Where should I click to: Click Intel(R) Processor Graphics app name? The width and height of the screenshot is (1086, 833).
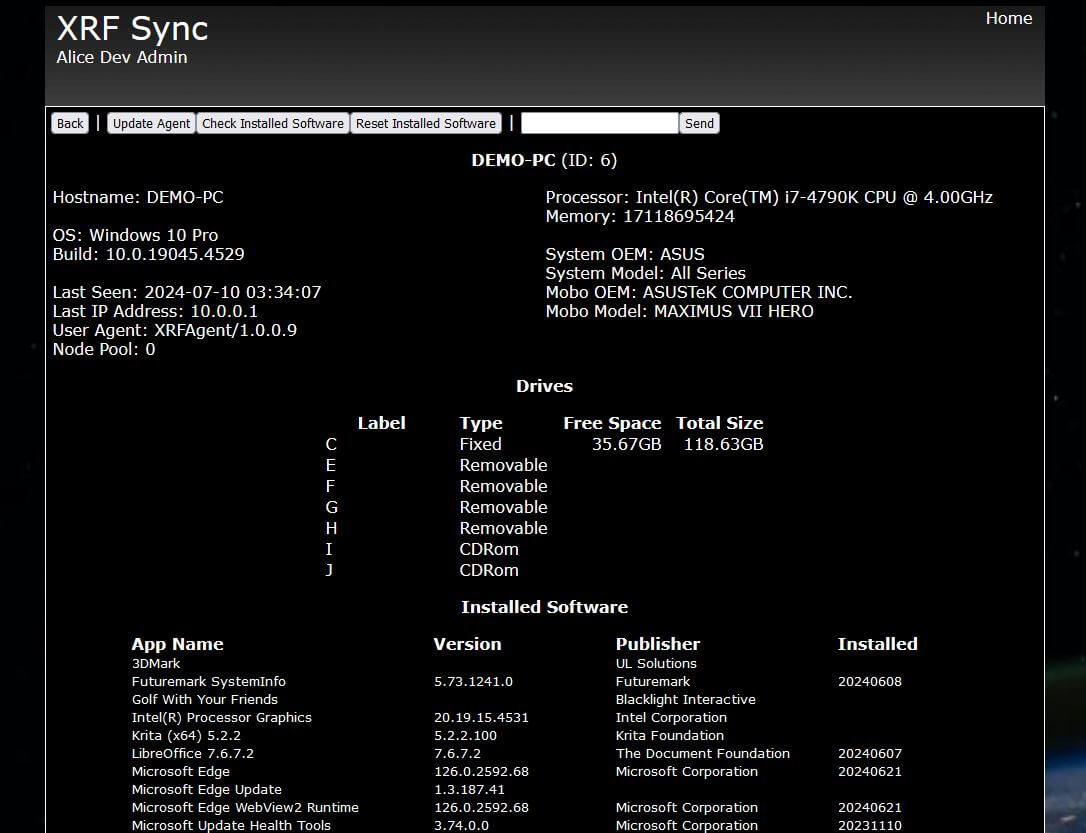click(x=222, y=717)
